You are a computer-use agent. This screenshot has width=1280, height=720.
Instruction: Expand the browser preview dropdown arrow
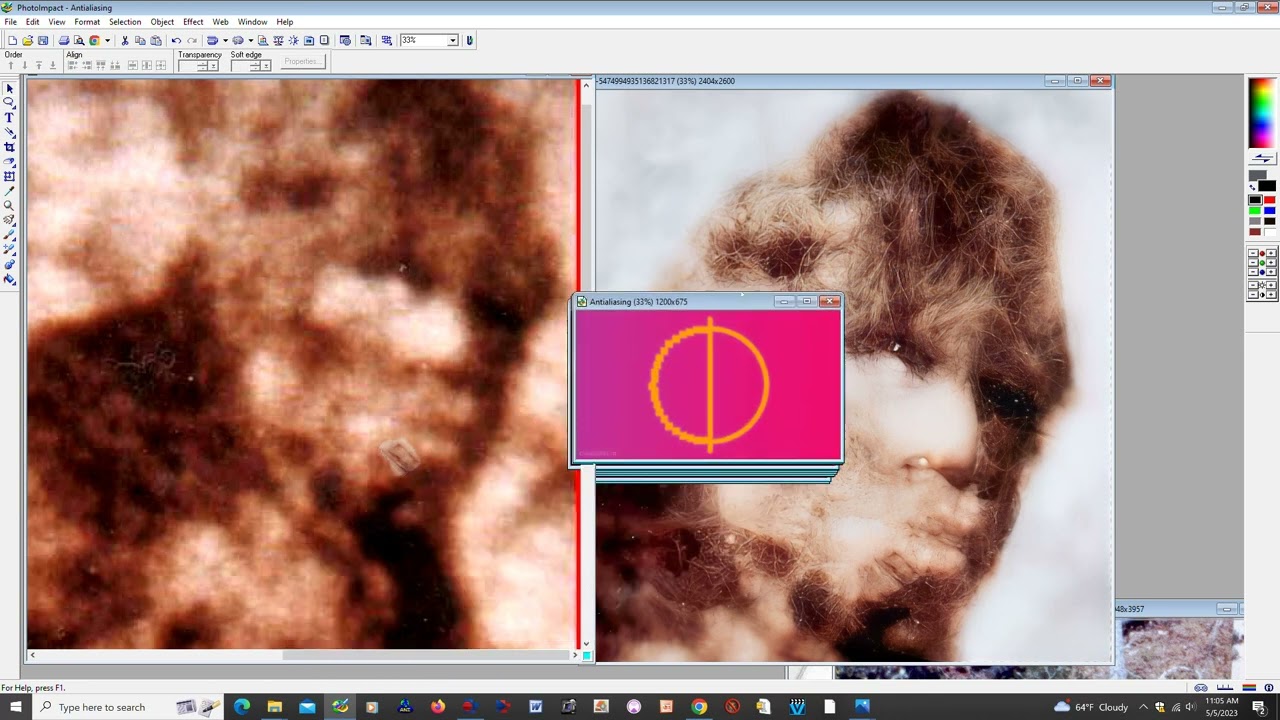tap(107, 40)
